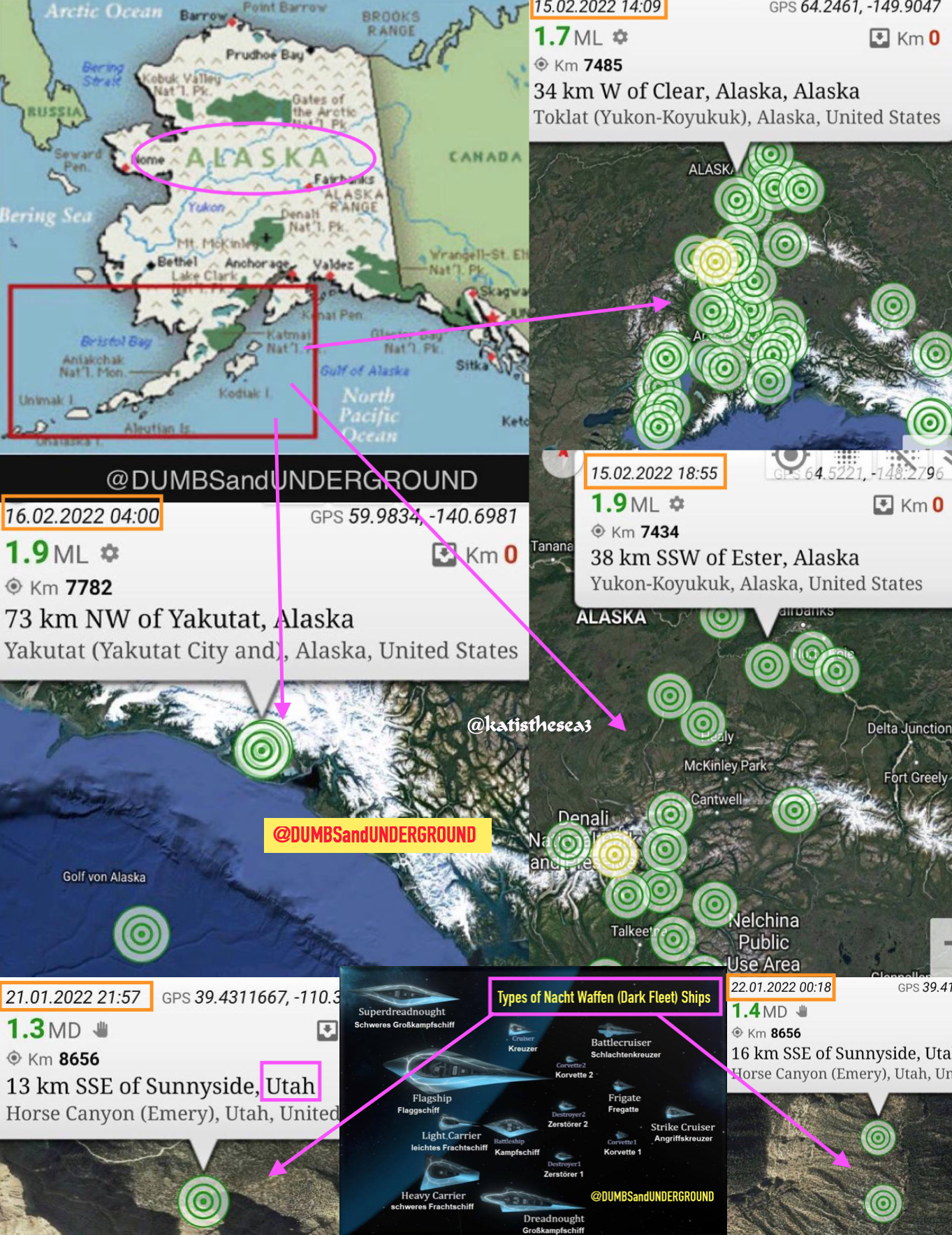Click the GPS 59.9834, -140.6981 coordinates

(x=413, y=516)
